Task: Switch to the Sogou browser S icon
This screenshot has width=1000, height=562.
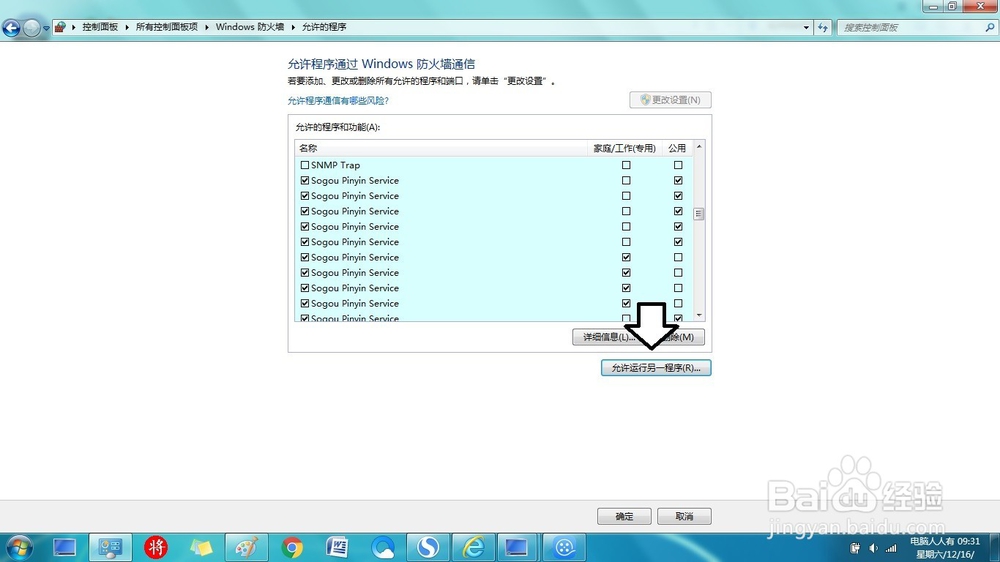Action: pyautogui.click(x=428, y=547)
